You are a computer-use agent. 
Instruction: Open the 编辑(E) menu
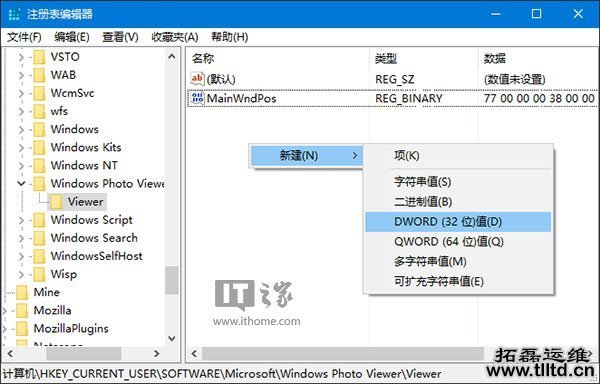72,37
